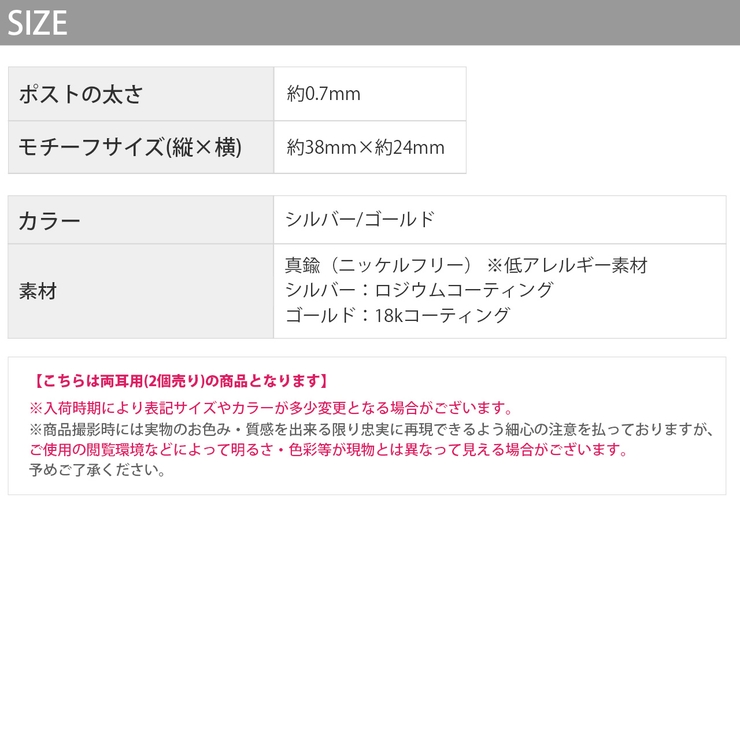Screen dimensions: 740x740
Task: Select the モチーフサイズ(縦×横) label cell
Action: [141, 147]
